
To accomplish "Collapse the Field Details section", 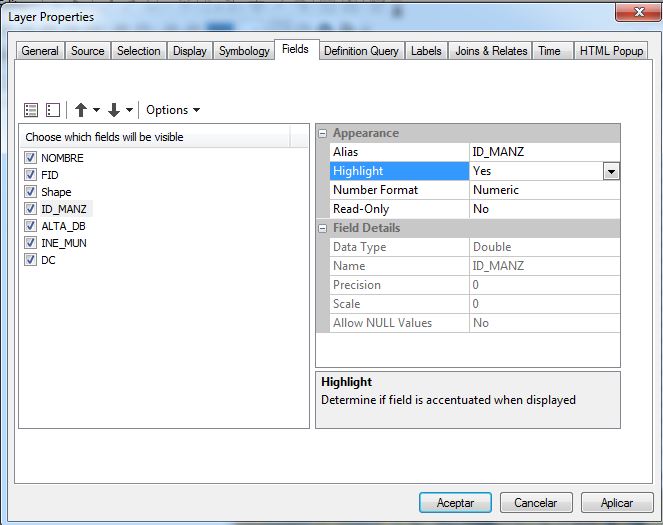I will pyautogui.click(x=323, y=228).
